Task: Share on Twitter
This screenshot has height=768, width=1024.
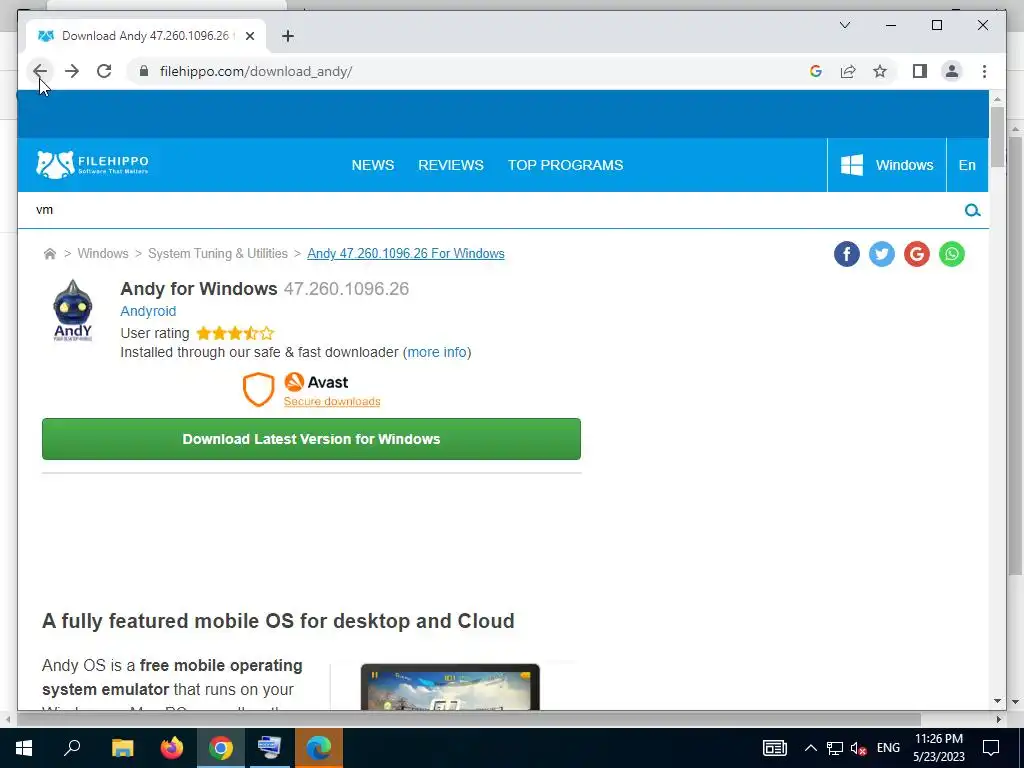Action: [x=882, y=254]
